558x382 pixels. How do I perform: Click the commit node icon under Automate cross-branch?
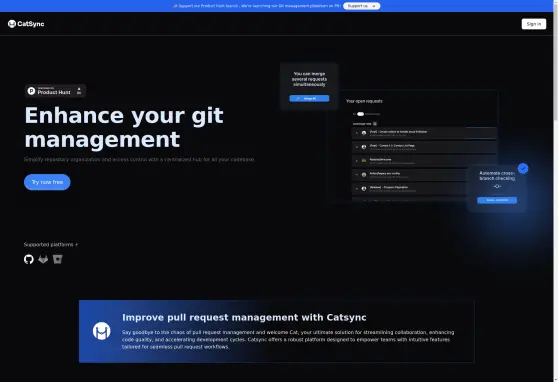click(x=497, y=186)
